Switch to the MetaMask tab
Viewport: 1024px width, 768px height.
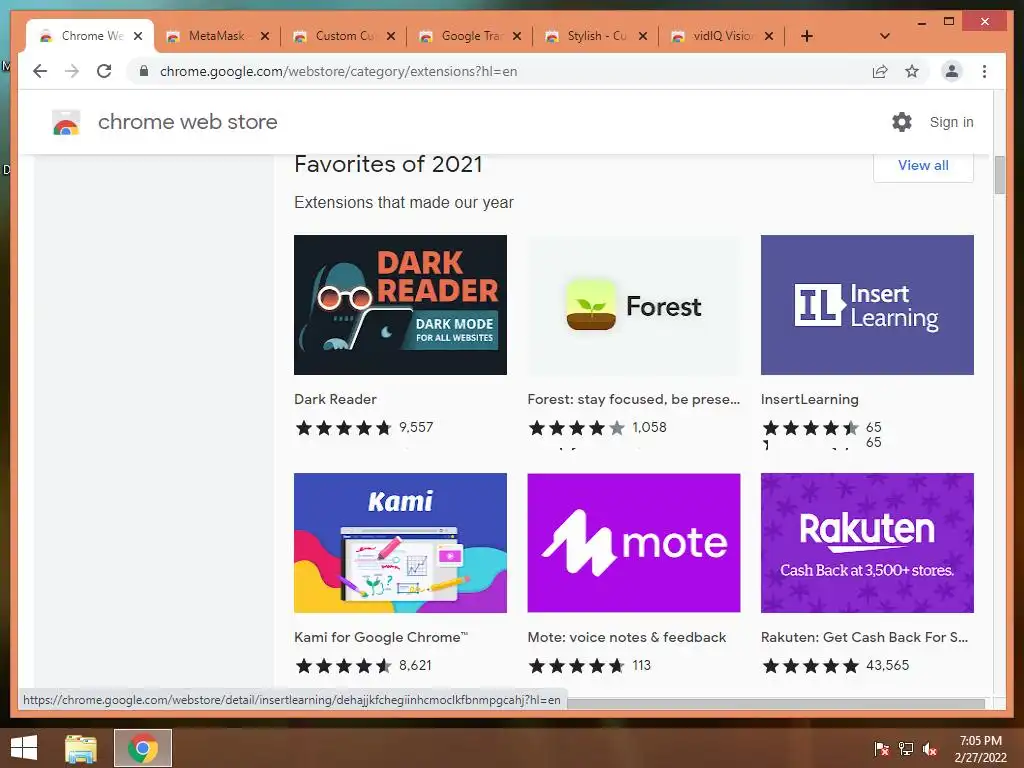[217, 36]
